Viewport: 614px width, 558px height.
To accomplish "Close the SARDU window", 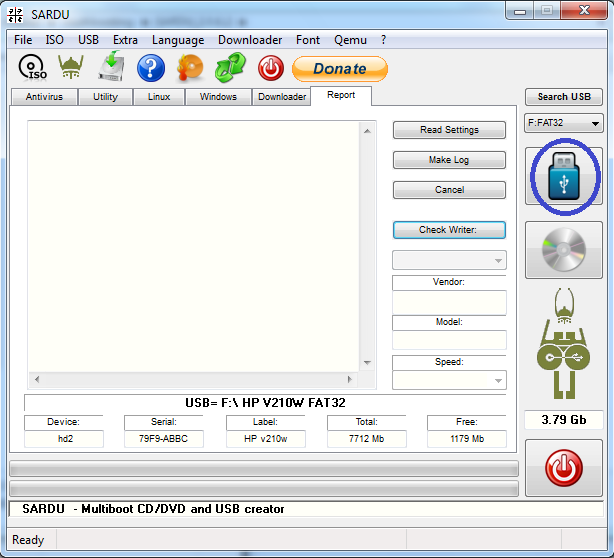I will pos(584,11).
